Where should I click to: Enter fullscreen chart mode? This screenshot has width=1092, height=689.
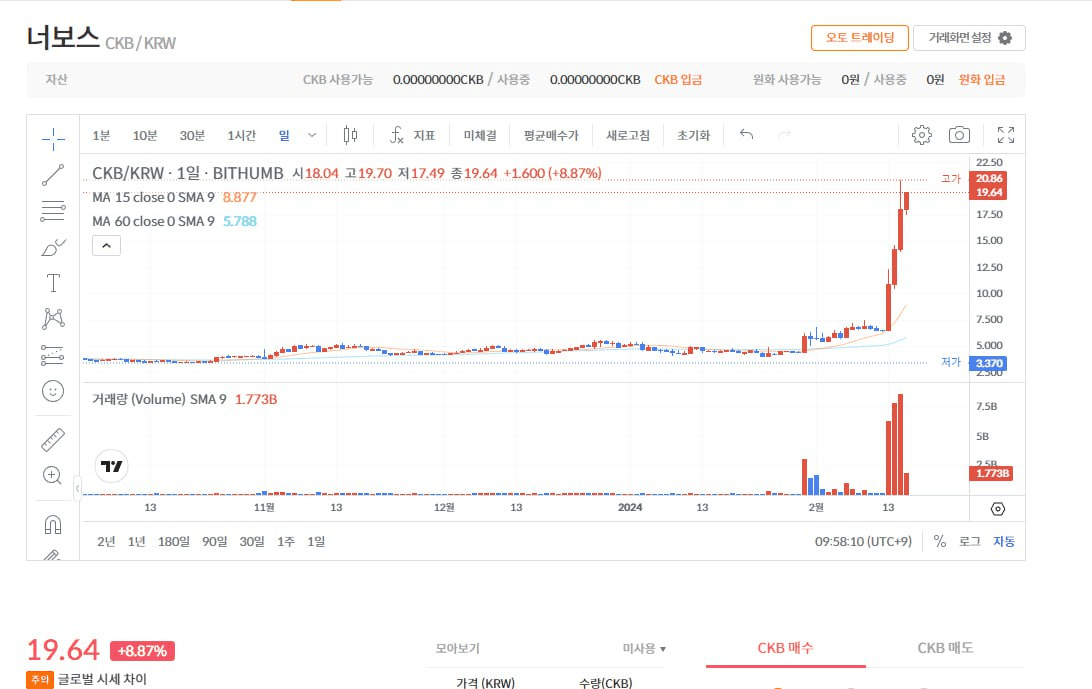click(x=1006, y=135)
